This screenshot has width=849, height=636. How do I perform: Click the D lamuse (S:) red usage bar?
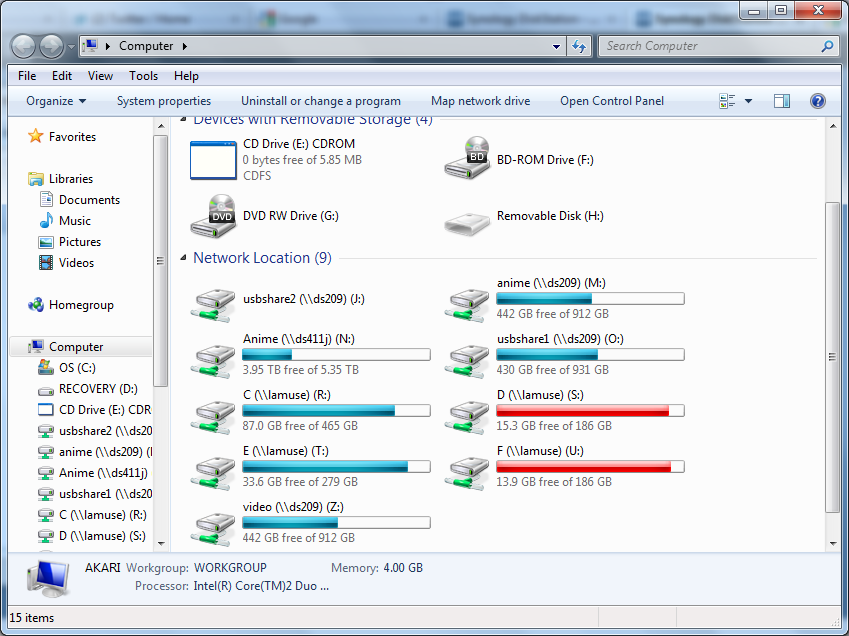point(590,411)
